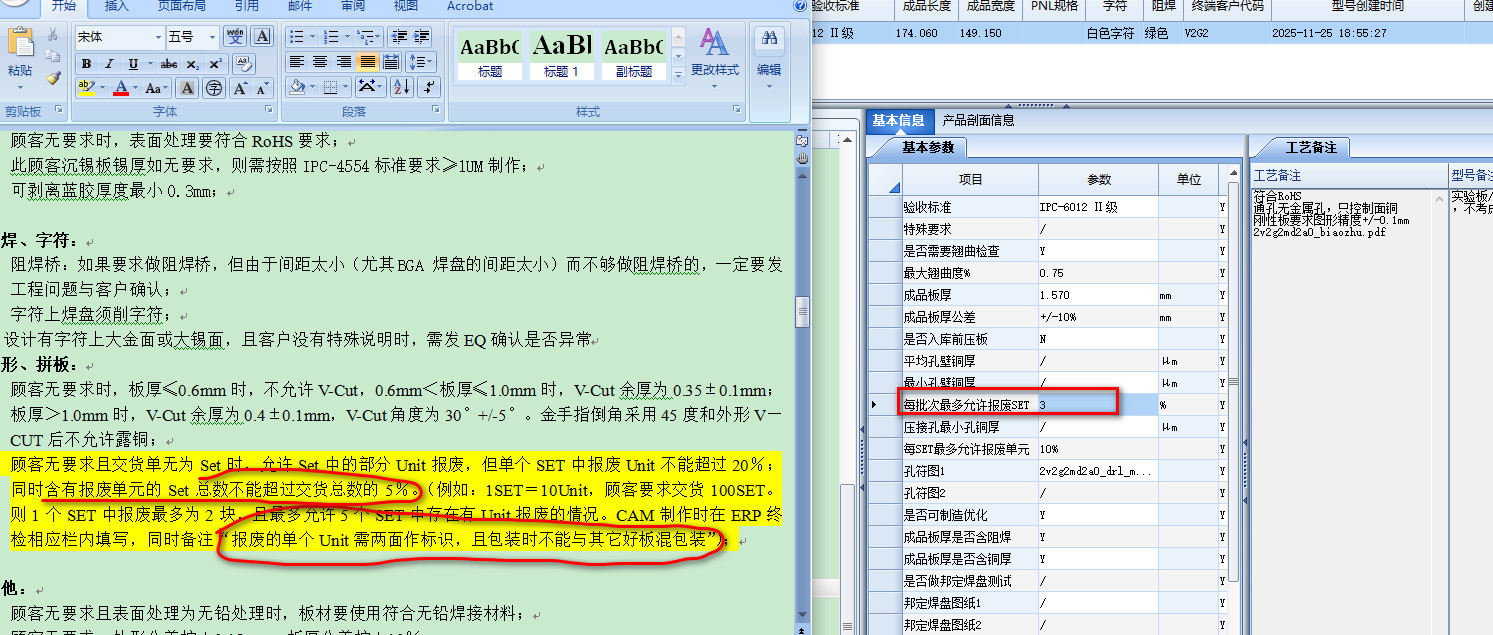Open the Paragraph dialog launcher (段落)

[x=436, y=110]
